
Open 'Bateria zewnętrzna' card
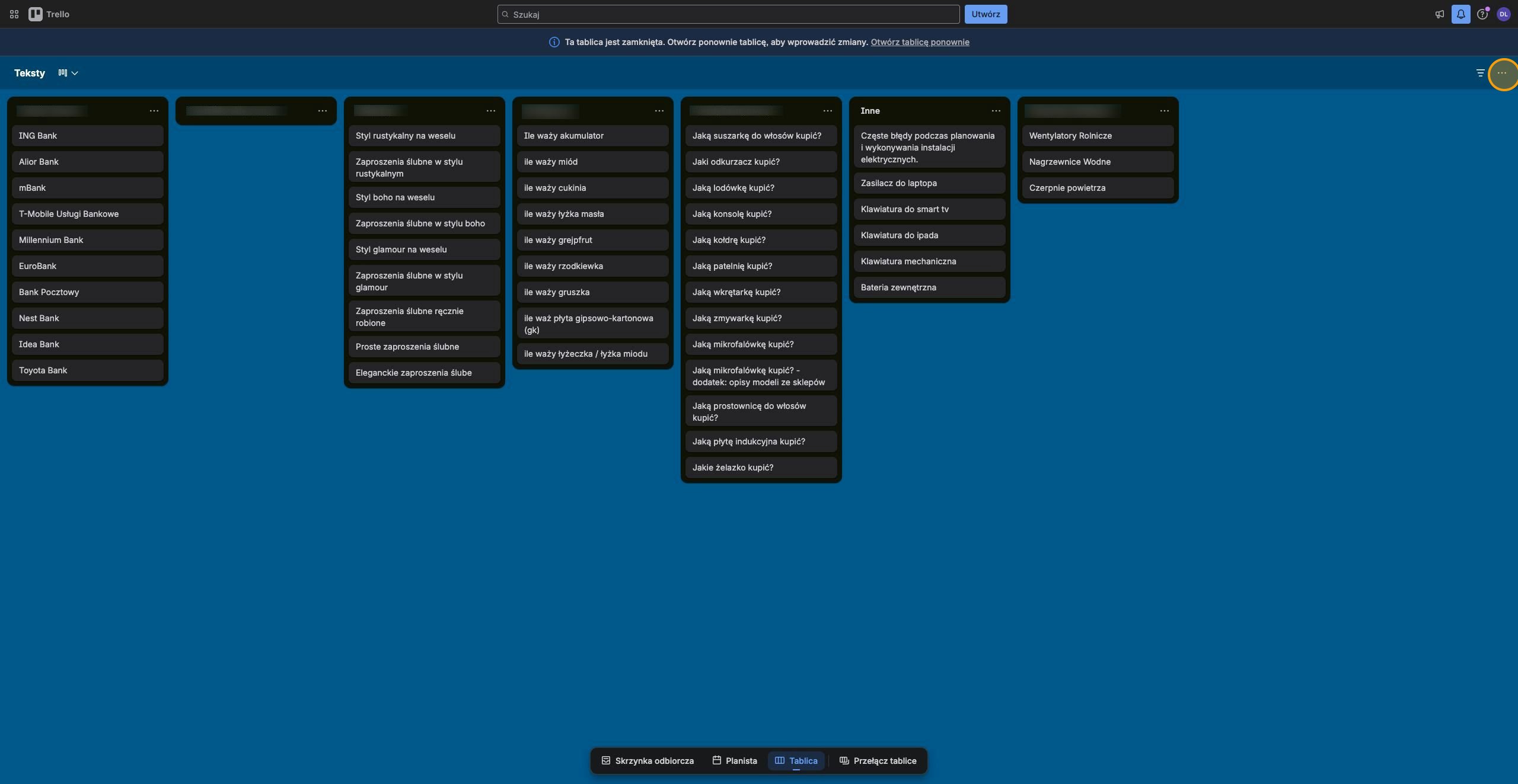930,287
